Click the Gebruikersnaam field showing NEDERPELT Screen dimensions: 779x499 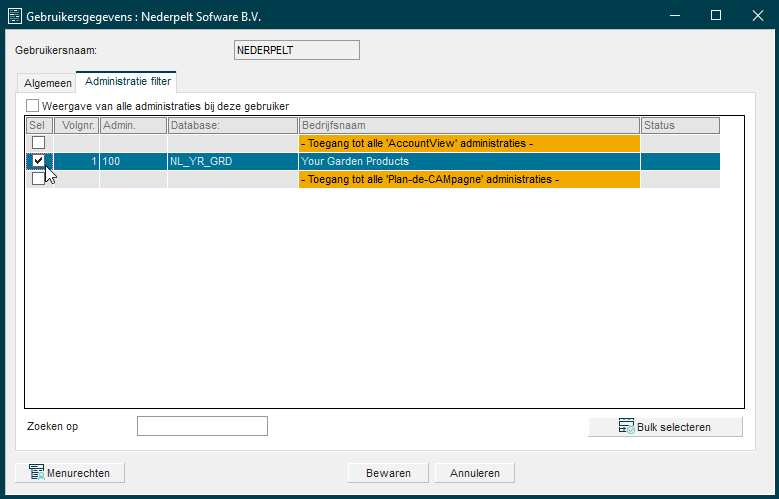(x=295, y=50)
